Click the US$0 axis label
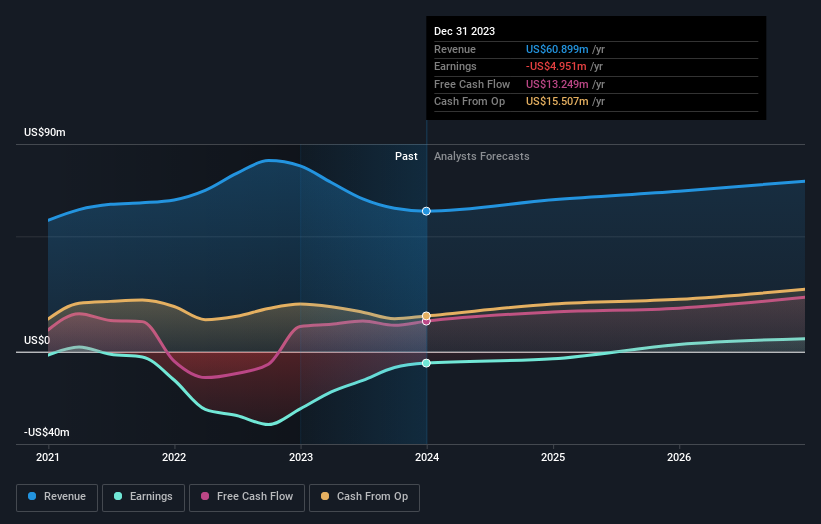 [37, 340]
